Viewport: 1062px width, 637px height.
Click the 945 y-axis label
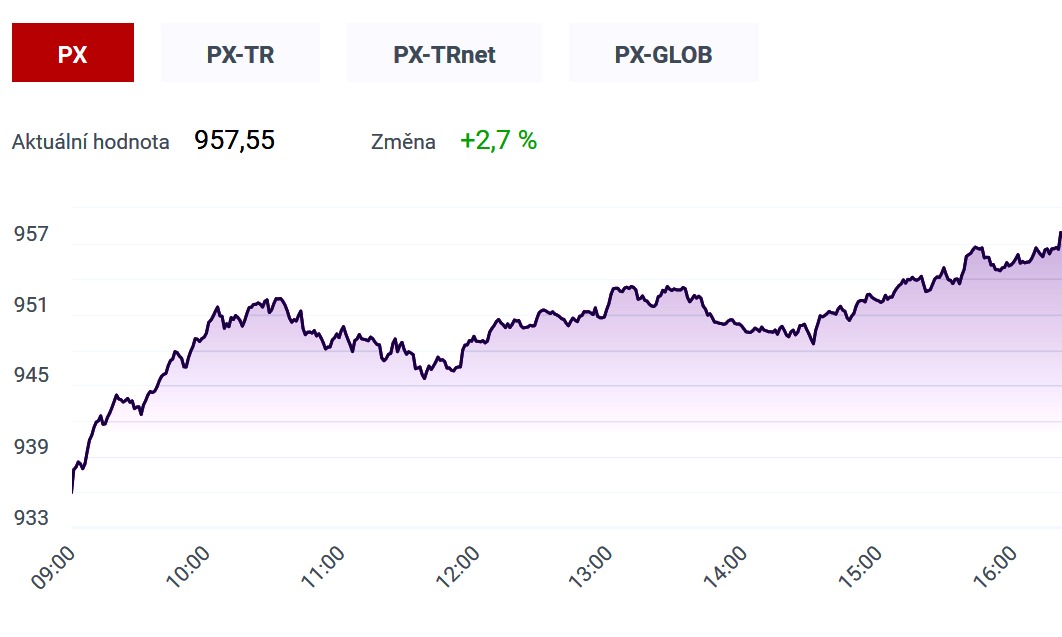[x=31, y=374]
